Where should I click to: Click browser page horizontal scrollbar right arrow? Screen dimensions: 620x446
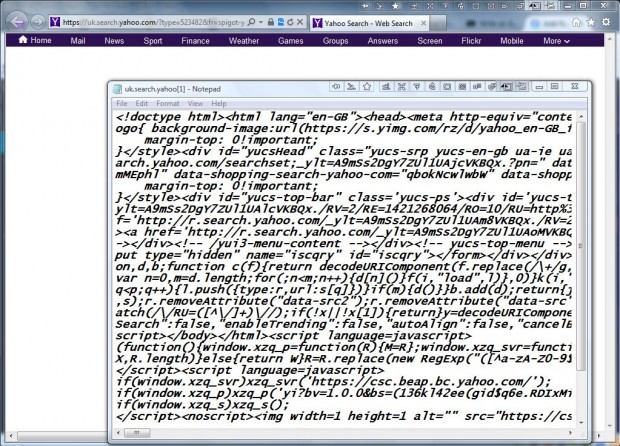599,436
